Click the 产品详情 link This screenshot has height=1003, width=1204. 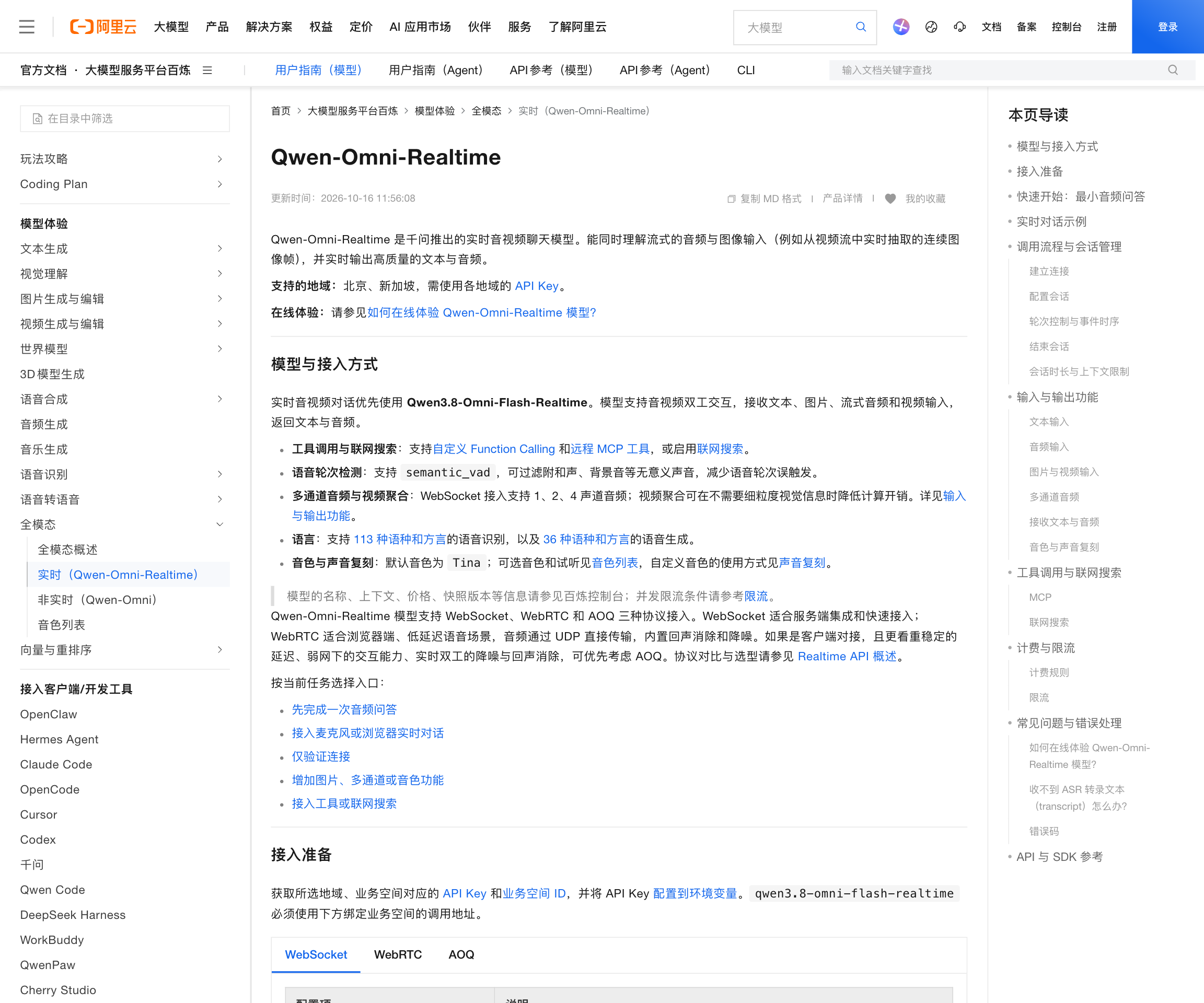pos(842,199)
